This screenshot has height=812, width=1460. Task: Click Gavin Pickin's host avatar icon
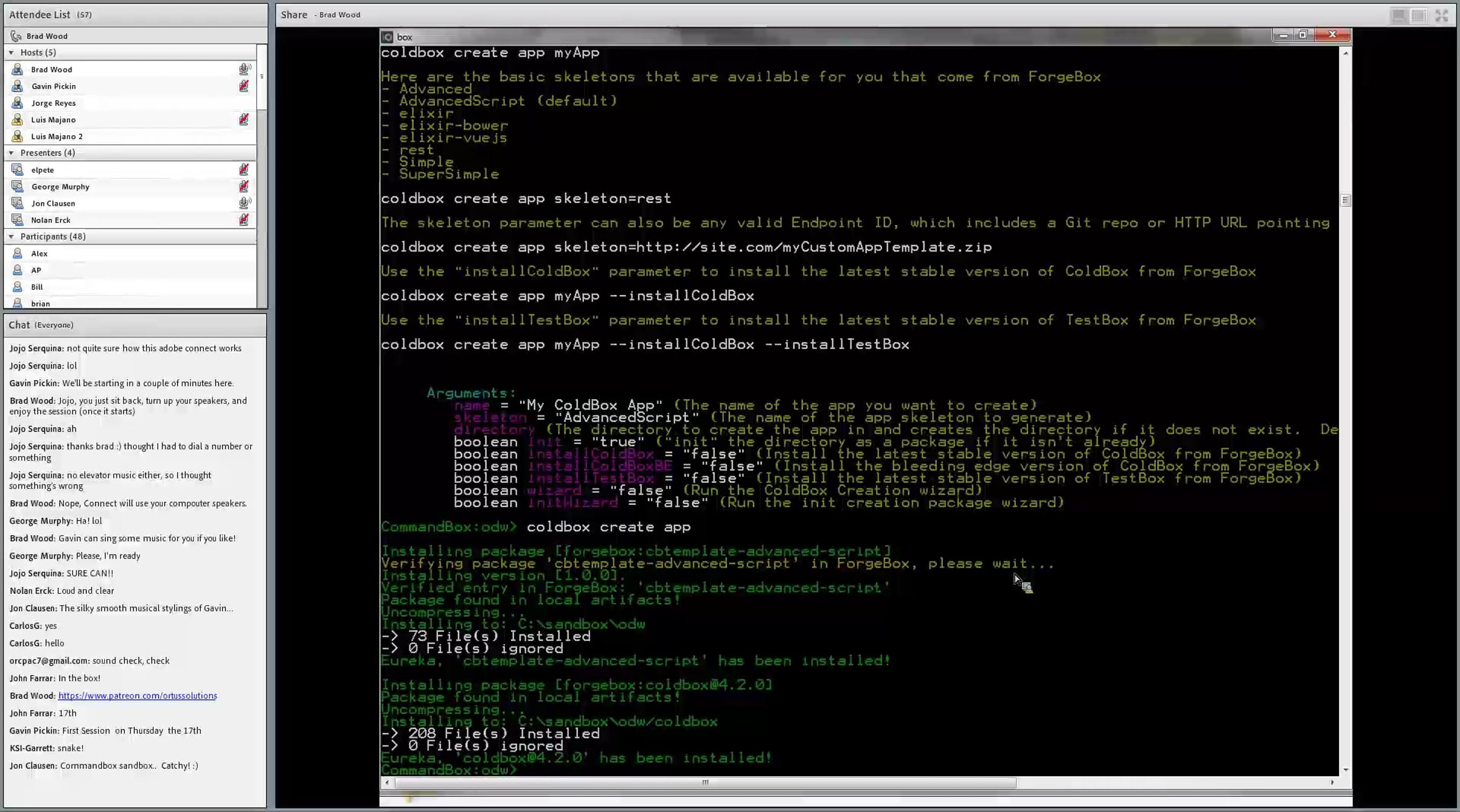(18, 86)
